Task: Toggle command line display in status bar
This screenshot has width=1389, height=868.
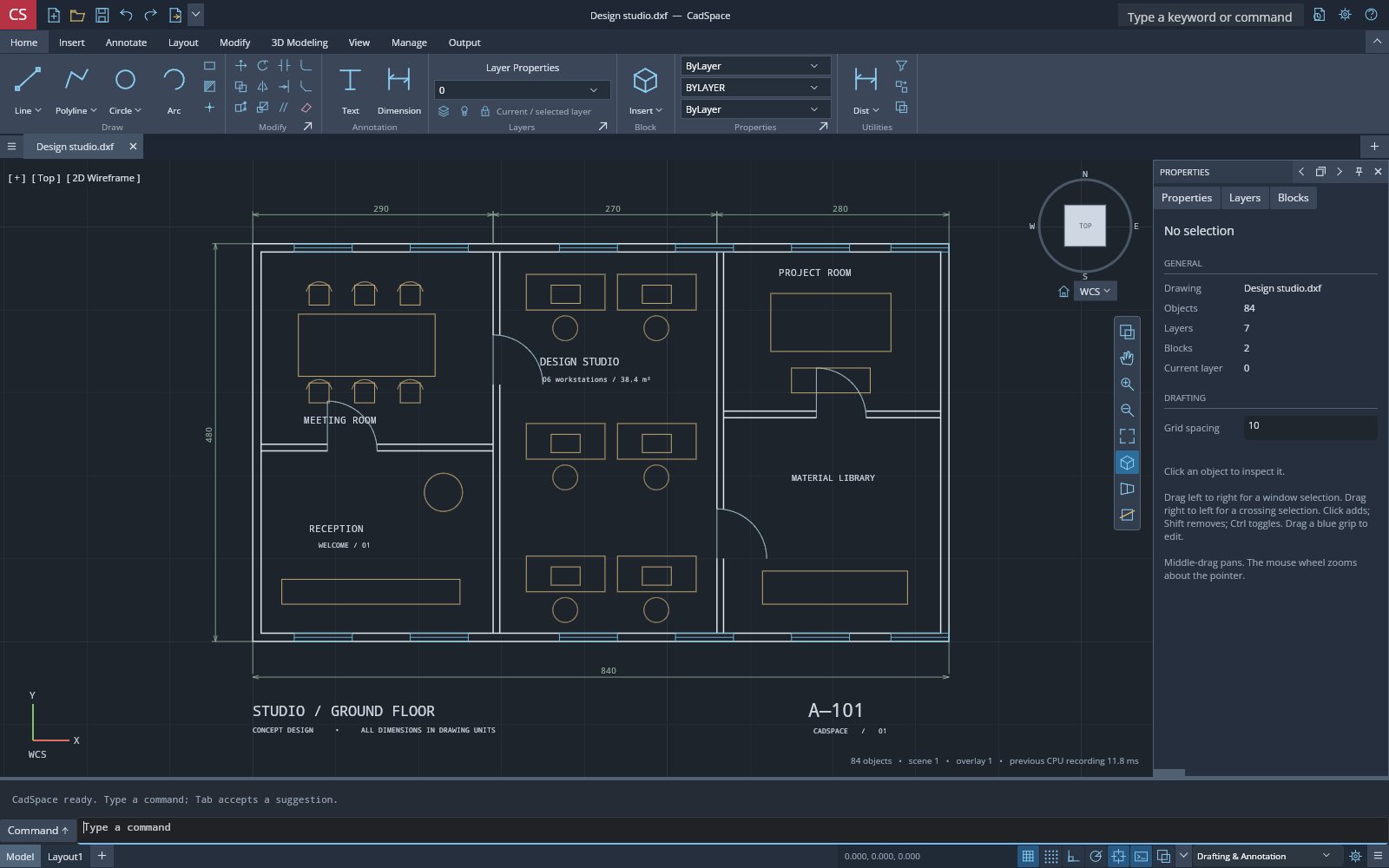Action: tap(1141, 856)
